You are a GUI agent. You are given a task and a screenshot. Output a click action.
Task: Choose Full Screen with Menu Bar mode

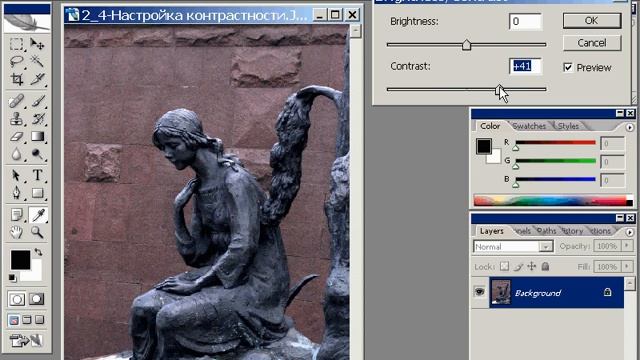tap(27, 320)
